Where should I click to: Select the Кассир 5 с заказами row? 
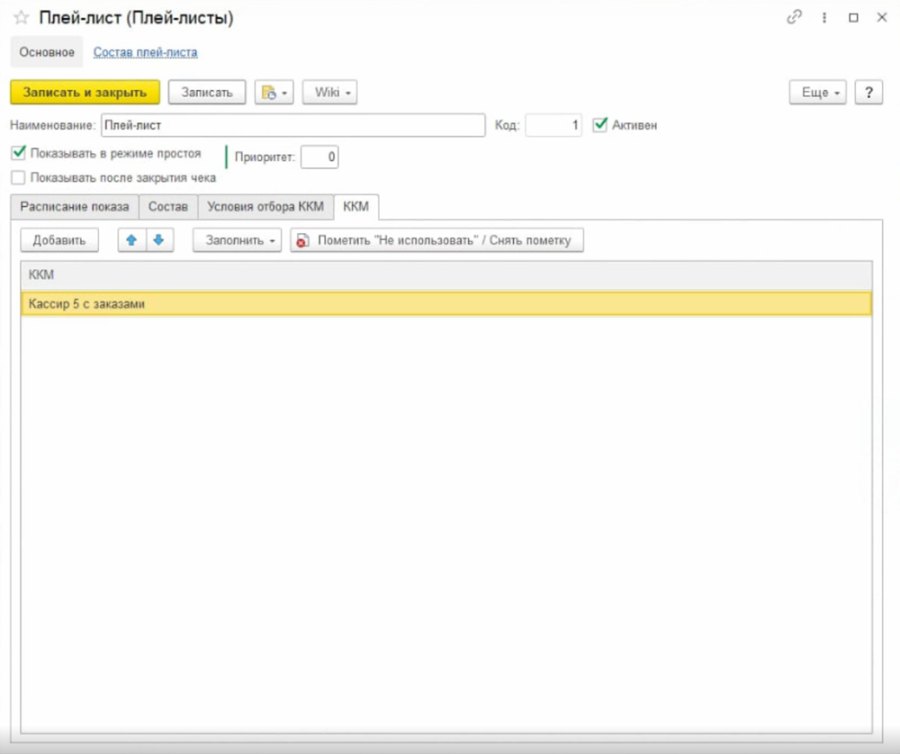(447, 304)
